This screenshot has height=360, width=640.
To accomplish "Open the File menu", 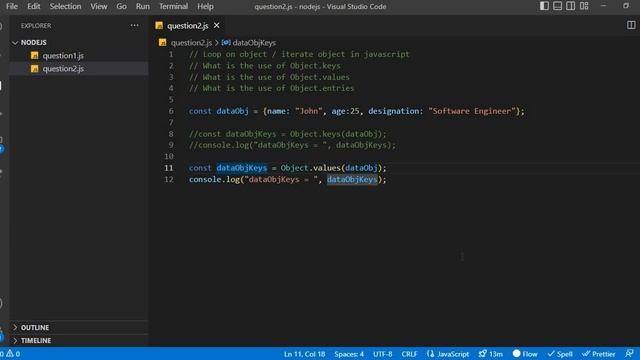I will pyautogui.click(x=12, y=6).
